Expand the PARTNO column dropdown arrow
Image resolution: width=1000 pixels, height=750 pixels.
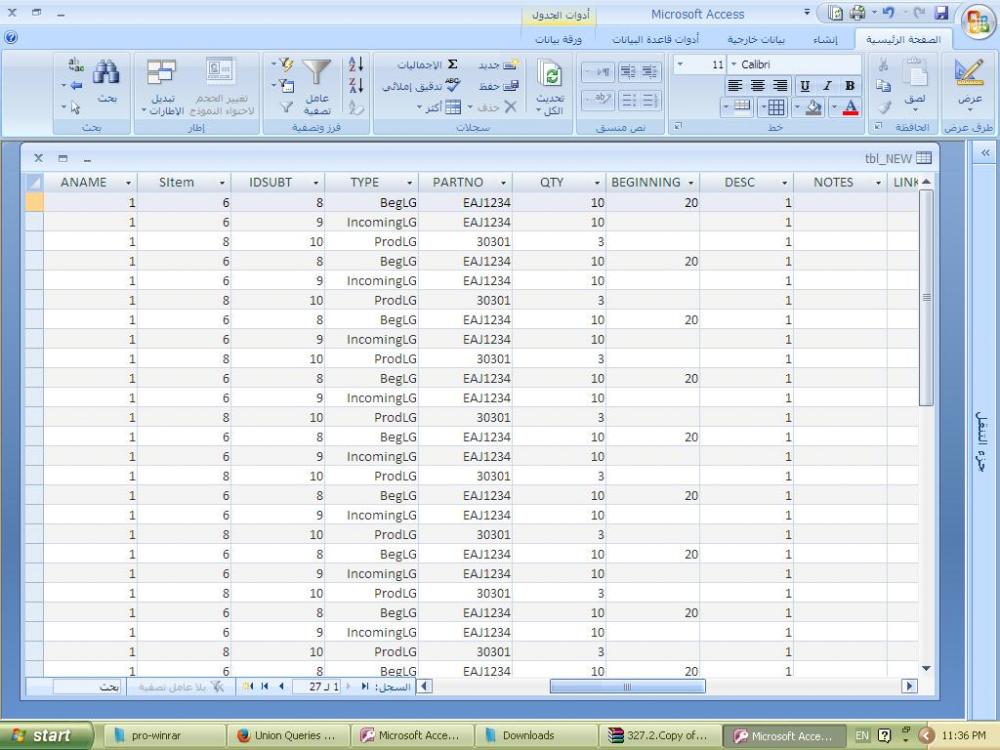(x=503, y=184)
